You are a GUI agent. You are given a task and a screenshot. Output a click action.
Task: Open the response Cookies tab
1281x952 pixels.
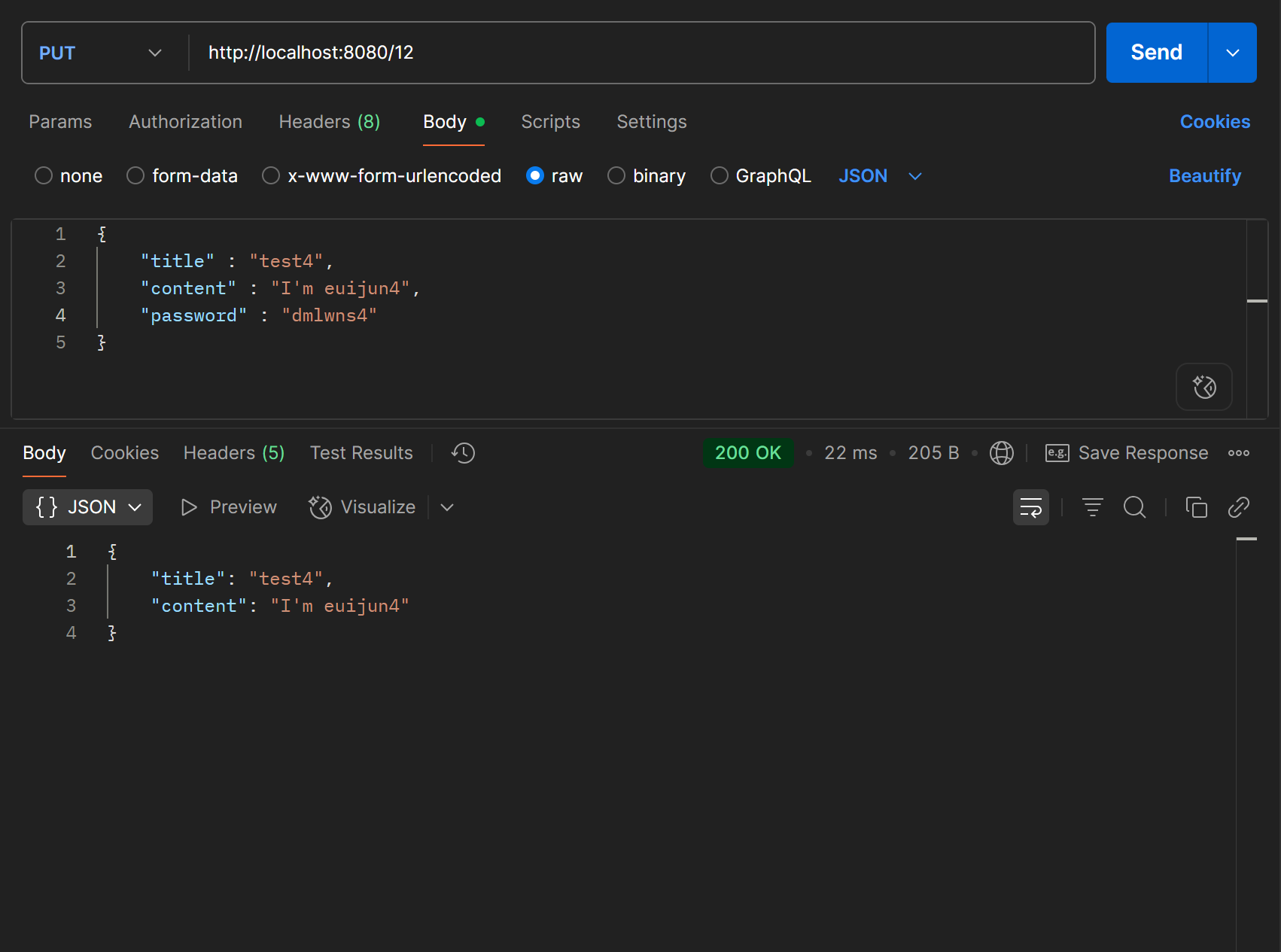pyautogui.click(x=125, y=453)
